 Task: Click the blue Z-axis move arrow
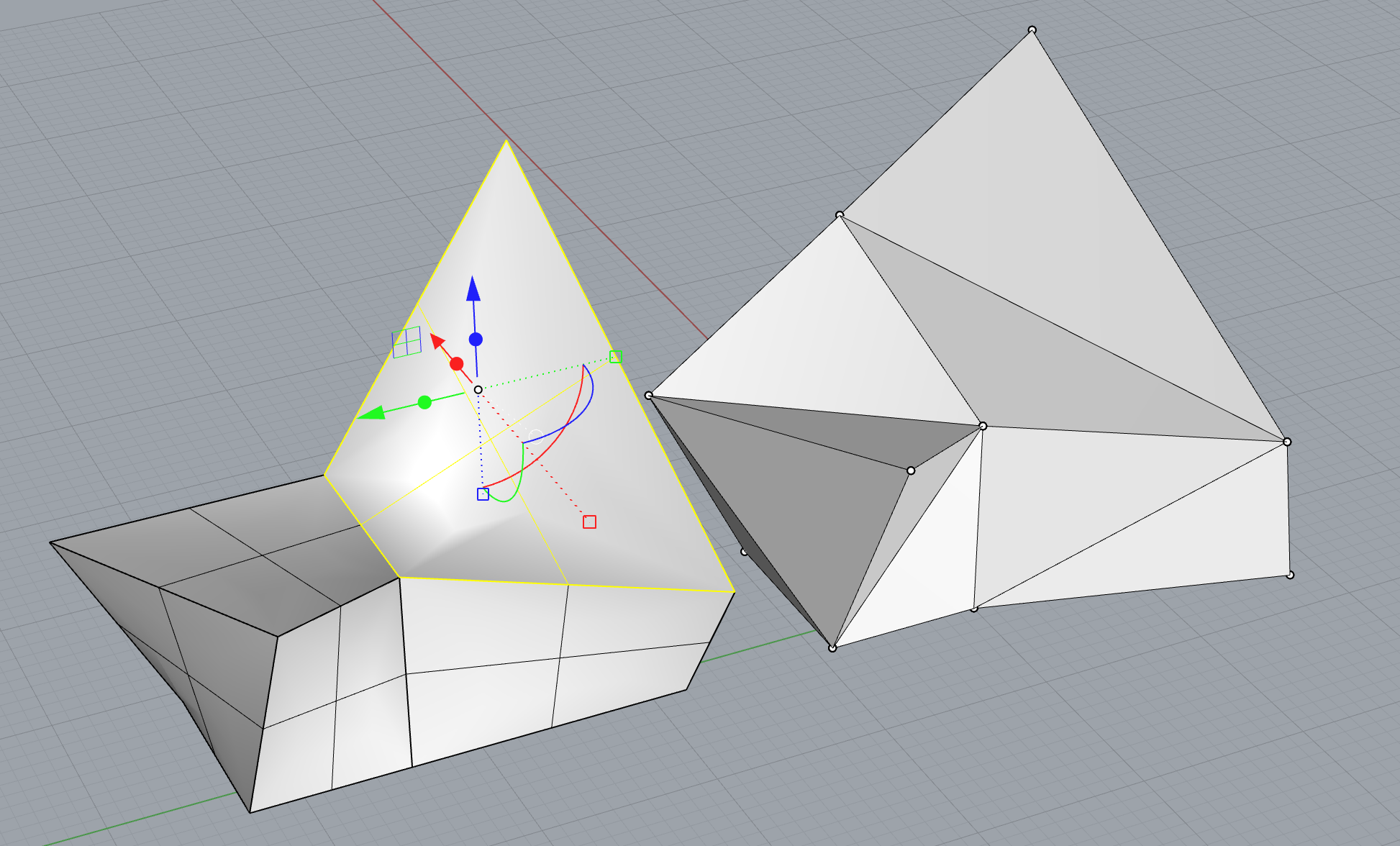click(473, 288)
